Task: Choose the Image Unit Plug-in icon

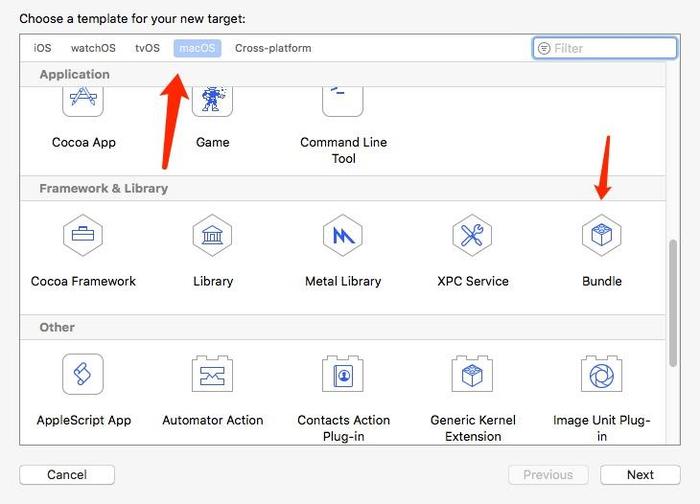Action: click(602, 374)
